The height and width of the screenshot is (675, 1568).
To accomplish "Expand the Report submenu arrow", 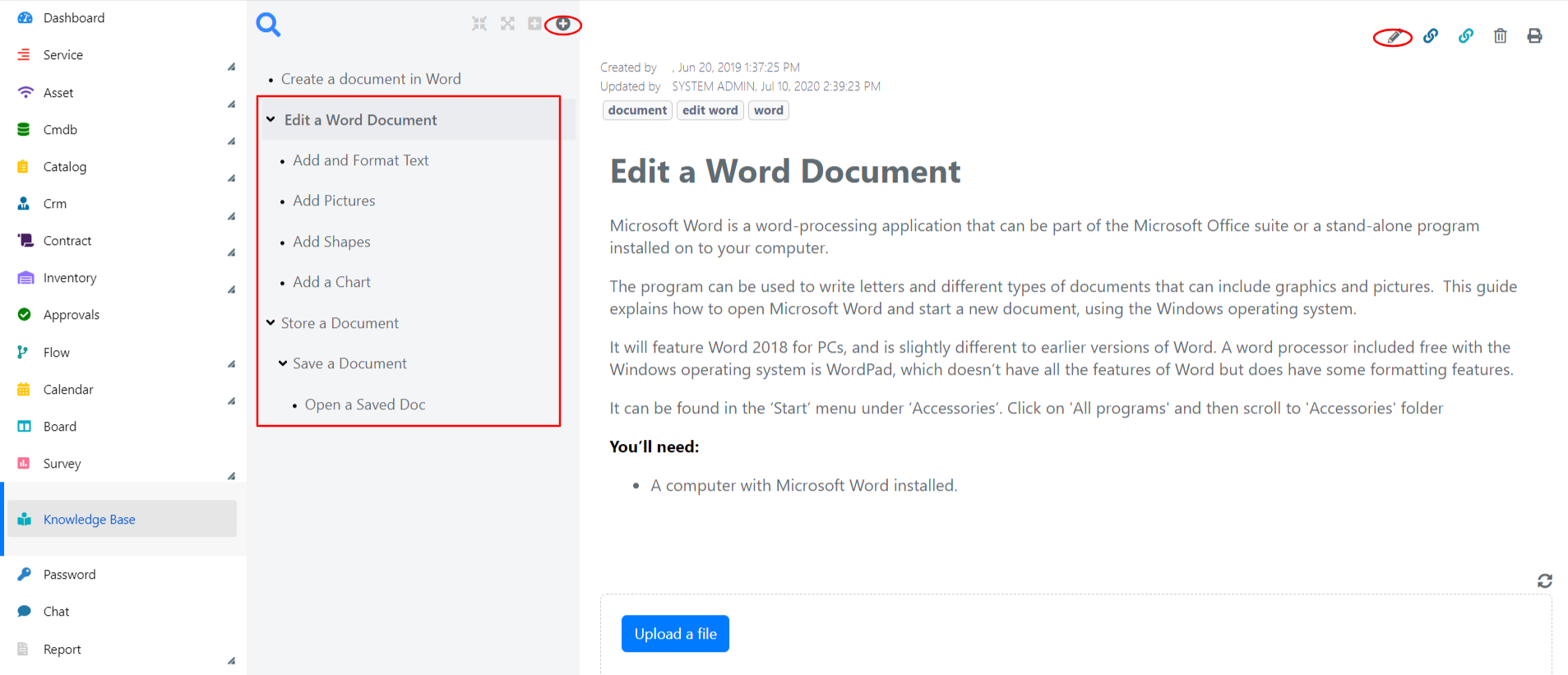I will [x=231, y=661].
